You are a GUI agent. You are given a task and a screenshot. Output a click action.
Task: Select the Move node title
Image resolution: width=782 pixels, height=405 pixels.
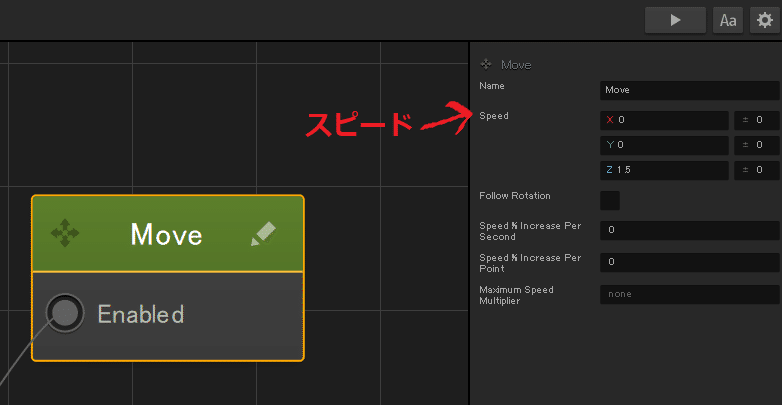click(166, 234)
